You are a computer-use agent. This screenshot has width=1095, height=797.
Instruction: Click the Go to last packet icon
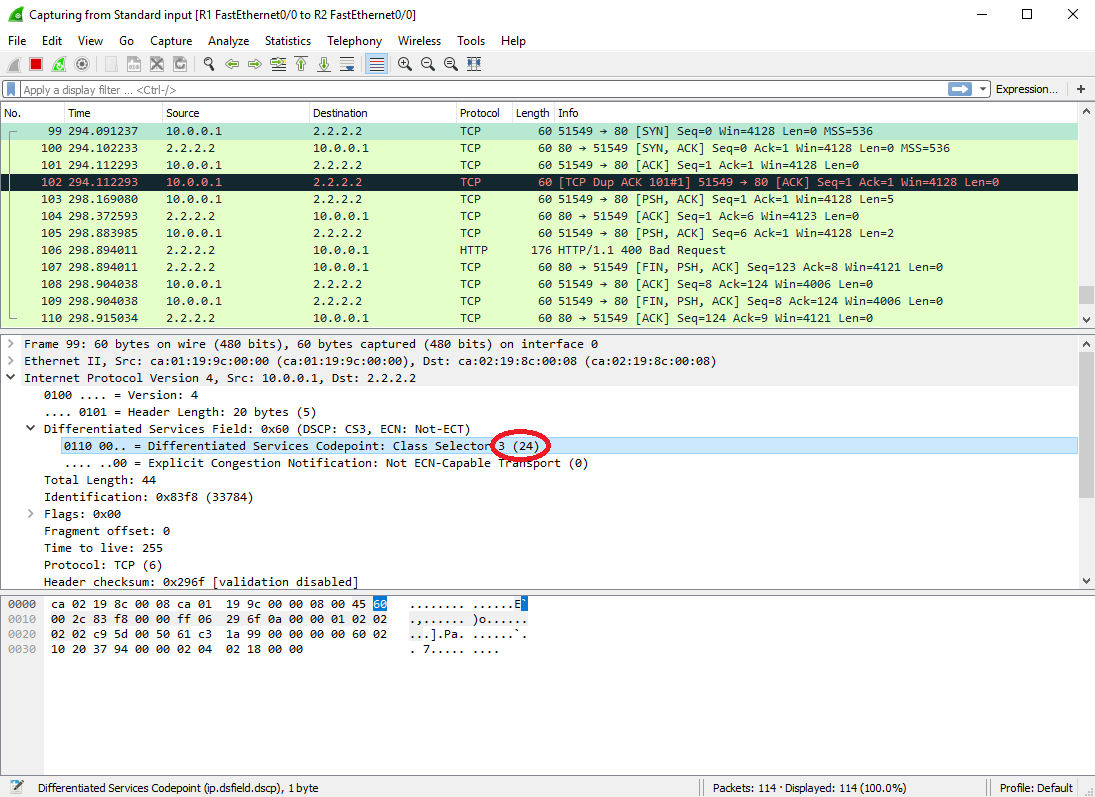[323, 63]
